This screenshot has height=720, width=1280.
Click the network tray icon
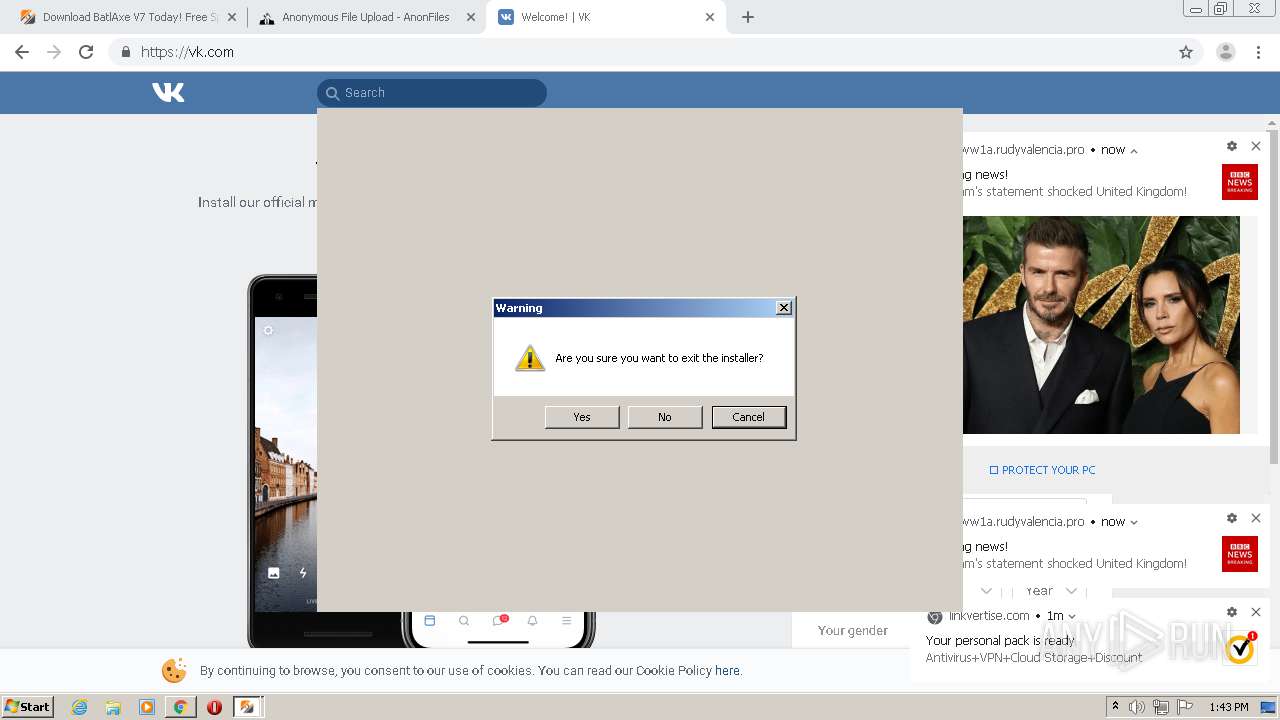[x=1161, y=707]
